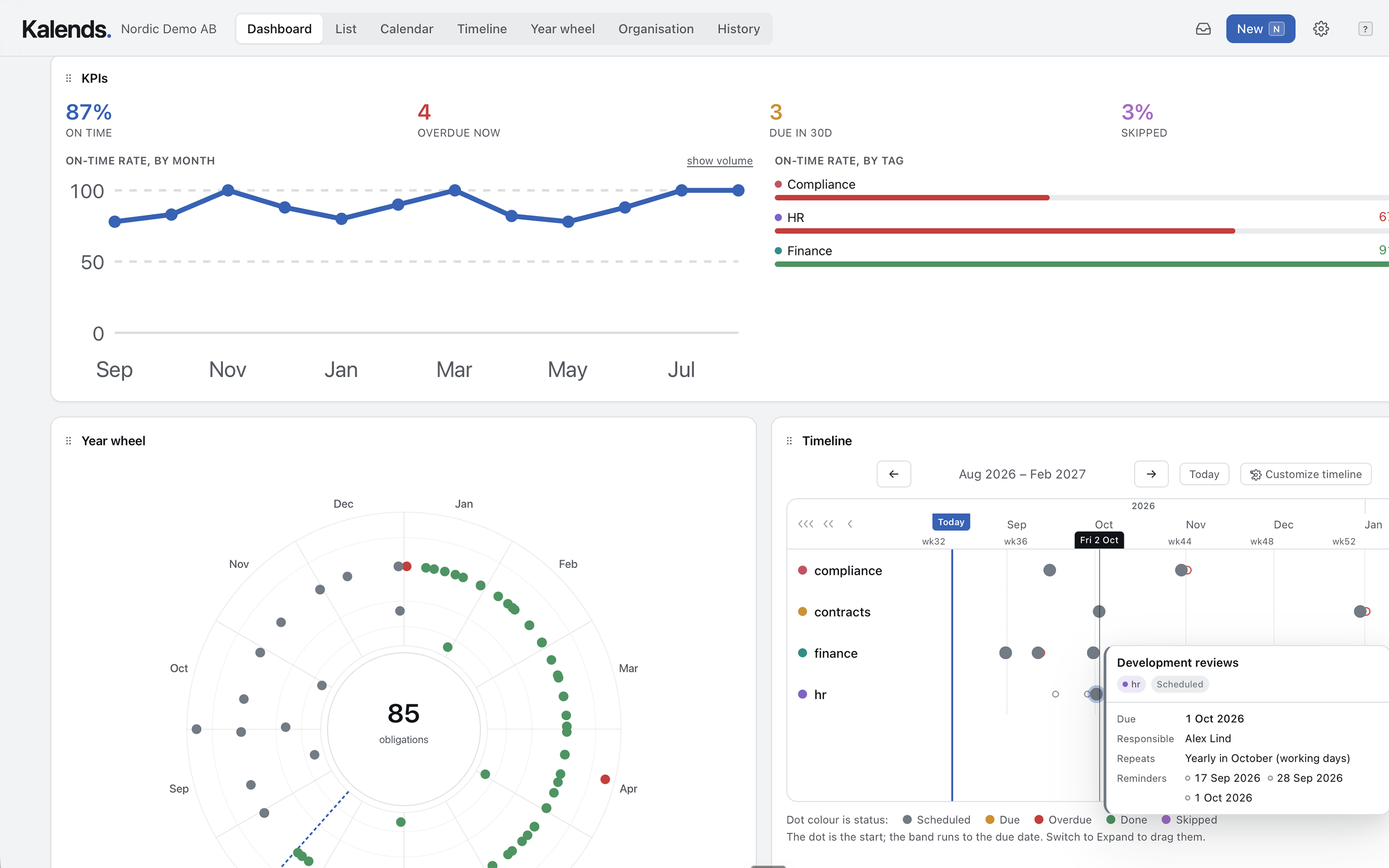Click the Development reviews popup title
1389x868 pixels.
click(1178, 663)
